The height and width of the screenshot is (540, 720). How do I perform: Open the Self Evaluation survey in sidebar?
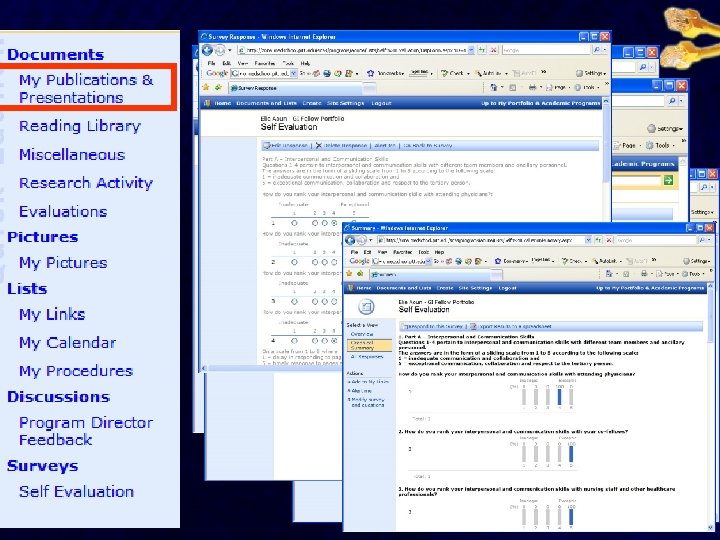click(76, 491)
